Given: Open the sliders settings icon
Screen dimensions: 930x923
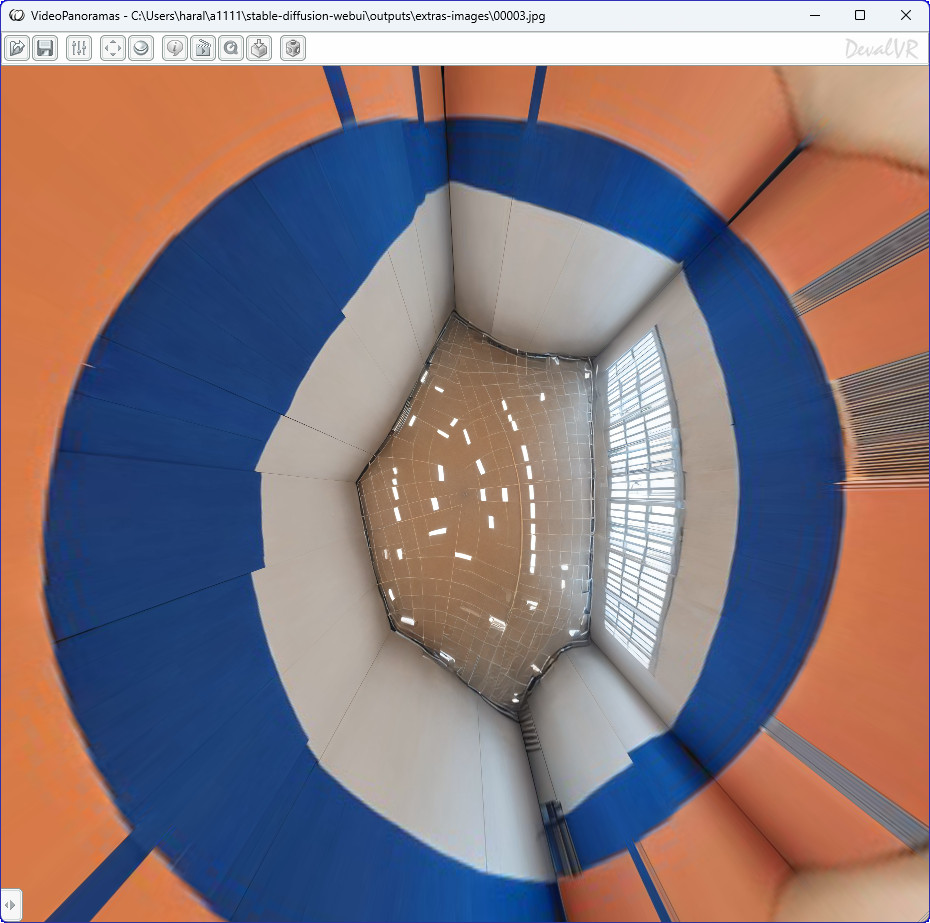Looking at the screenshot, I should pos(79,48).
